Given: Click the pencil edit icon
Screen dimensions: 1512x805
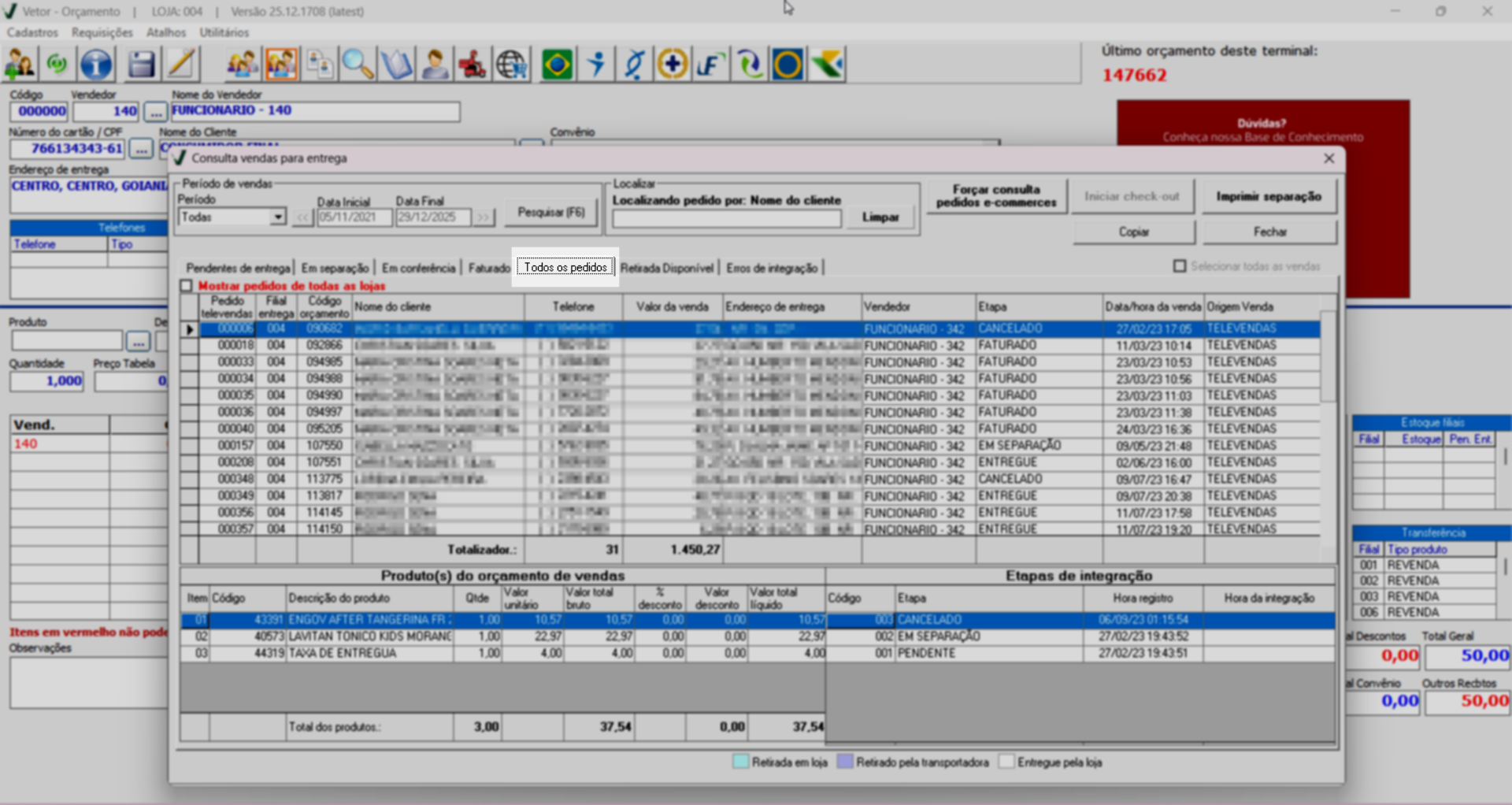Looking at the screenshot, I should coord(181,65).
